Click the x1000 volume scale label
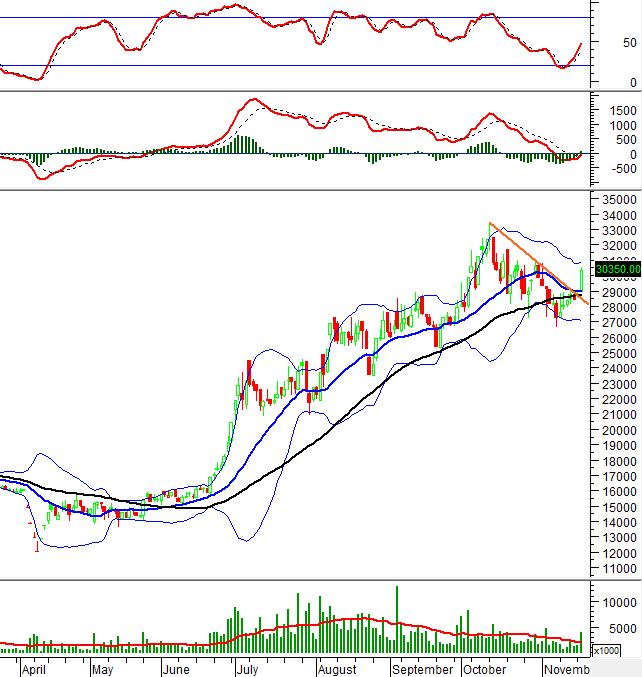 tap(607, 651)
